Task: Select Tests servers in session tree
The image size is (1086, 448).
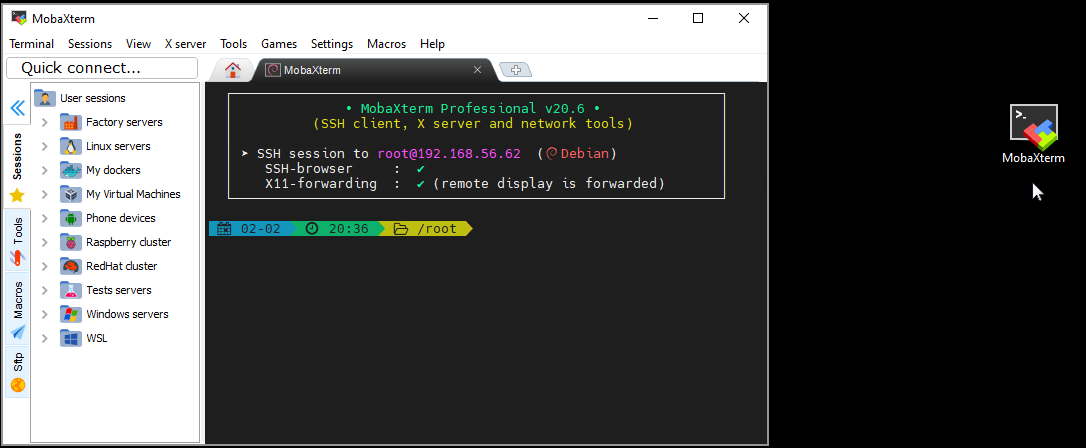Action: click(x=118, y=290)
